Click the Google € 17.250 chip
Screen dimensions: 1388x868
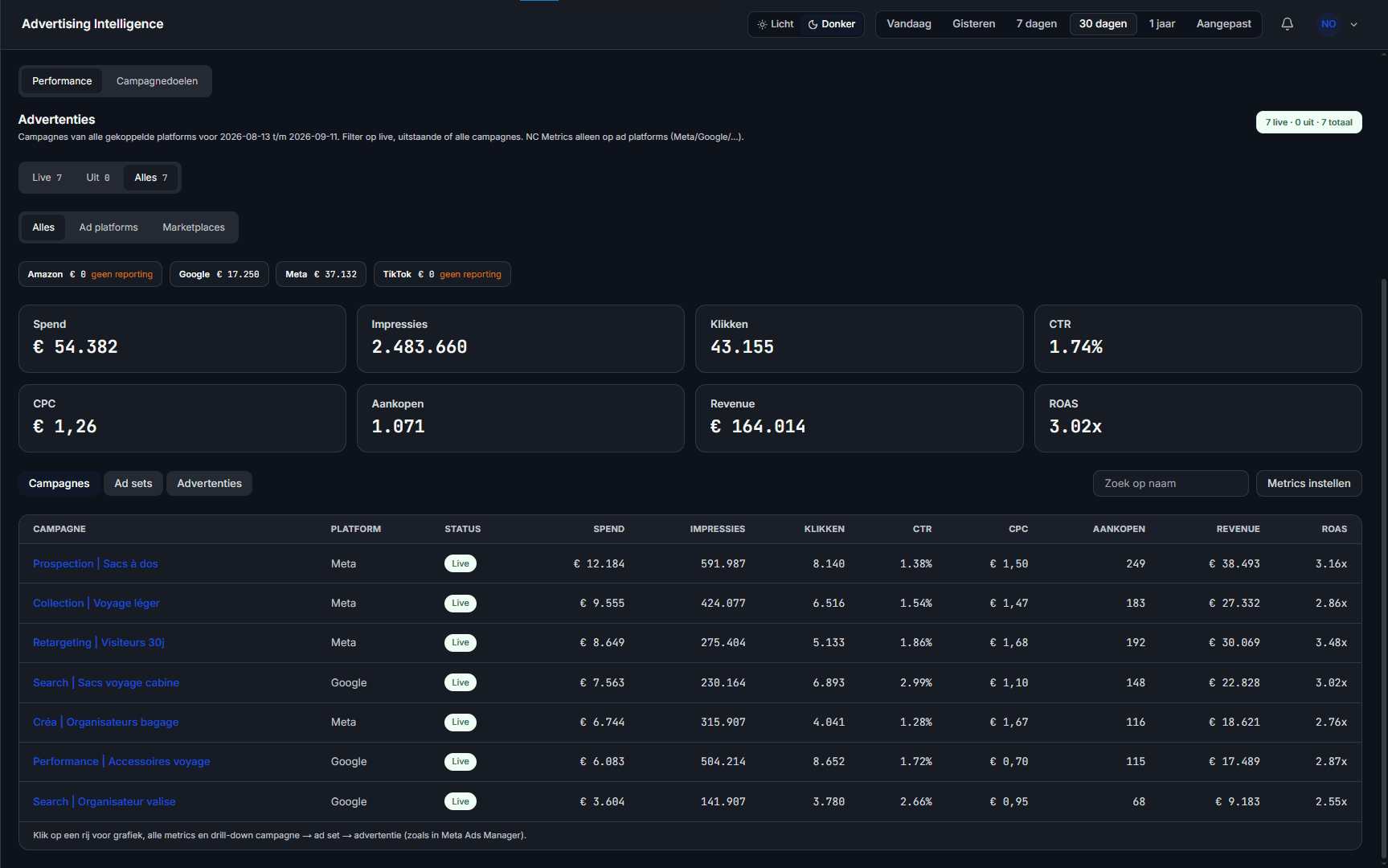click(219, 274)
